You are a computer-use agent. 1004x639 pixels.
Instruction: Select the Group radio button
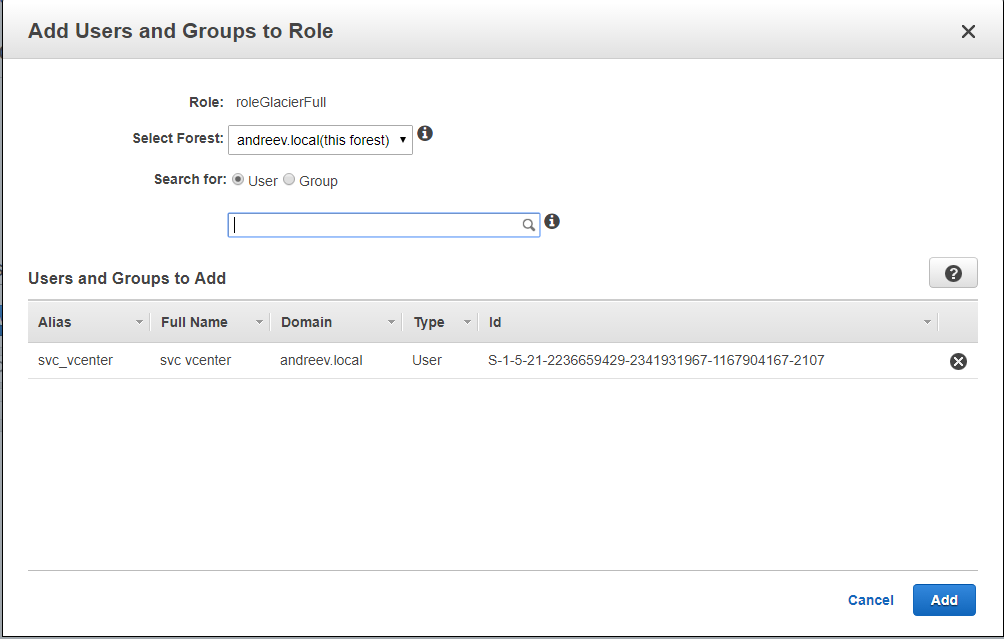tap(289, 180)
